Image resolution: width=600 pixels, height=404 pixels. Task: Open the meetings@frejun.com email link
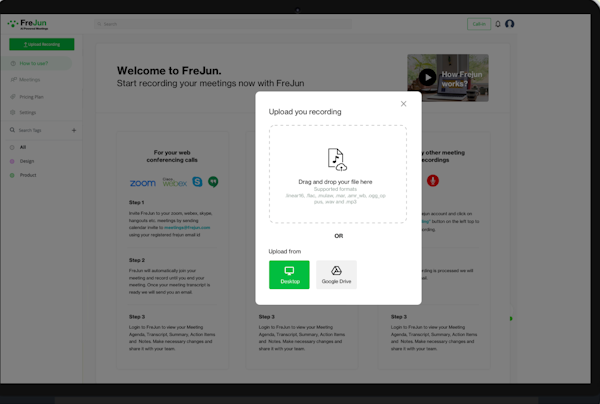pyautogui.click(x=187, y=227)
